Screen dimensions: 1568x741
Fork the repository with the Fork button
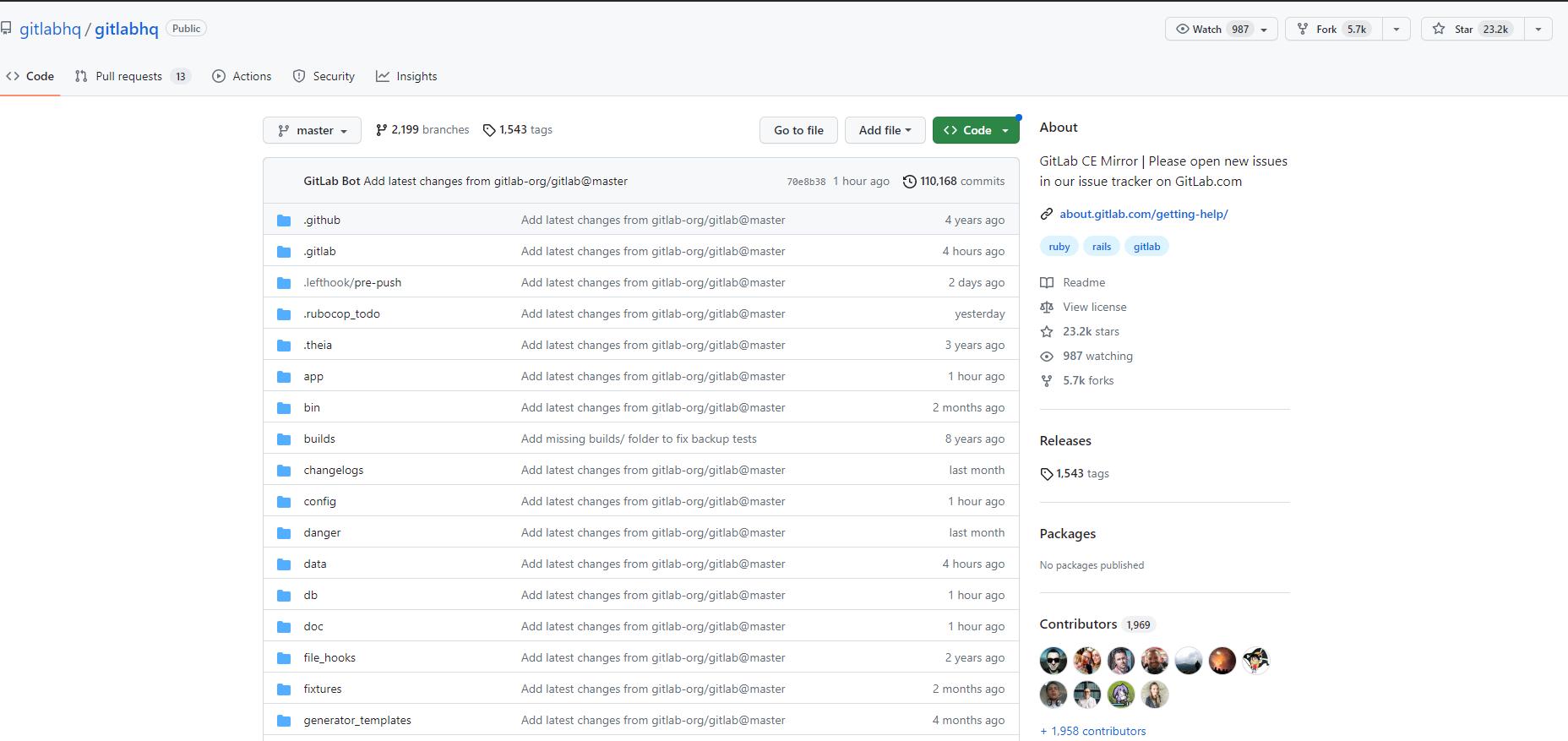[x=1334, y=29]
